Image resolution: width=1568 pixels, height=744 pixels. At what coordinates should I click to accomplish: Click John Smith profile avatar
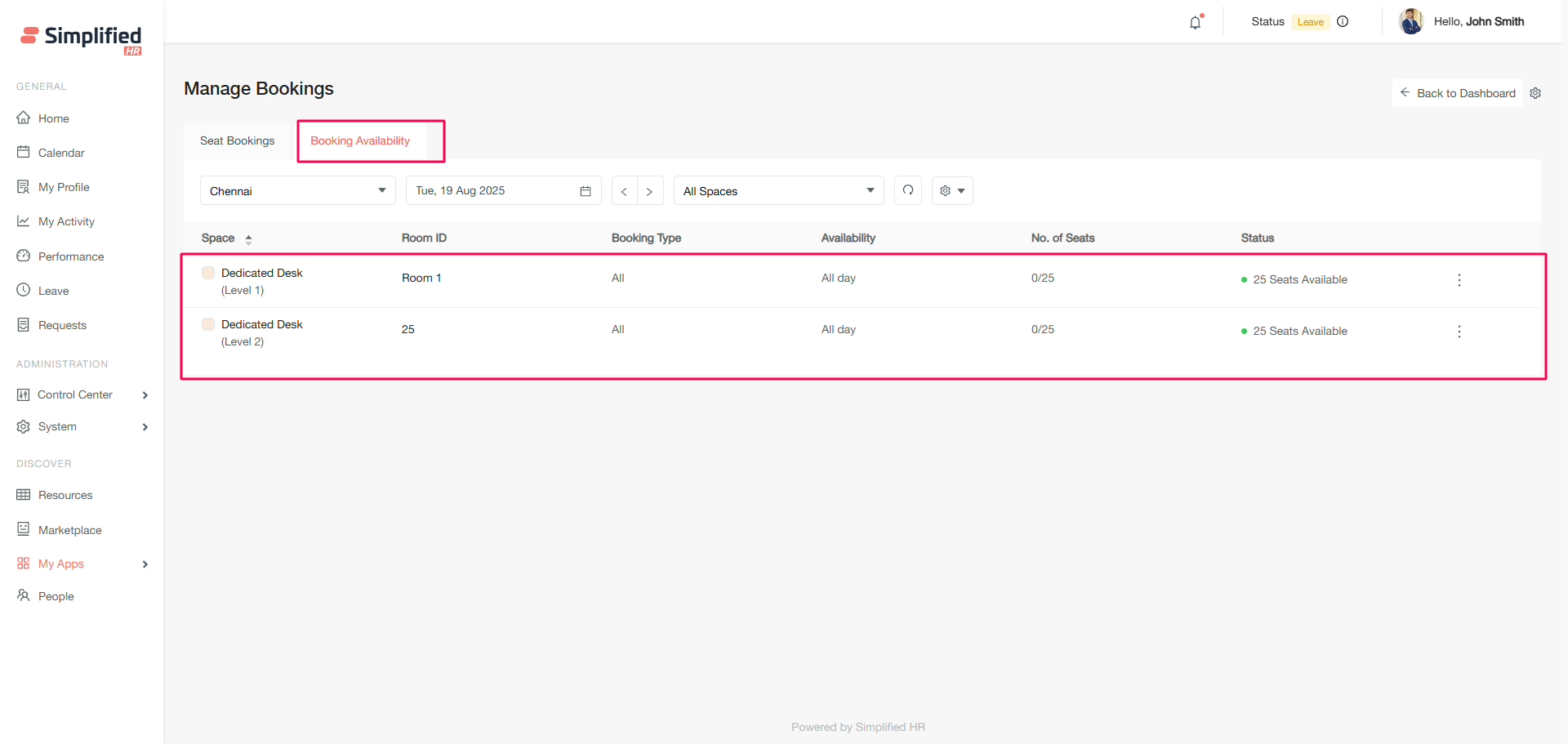point(1410,22)
